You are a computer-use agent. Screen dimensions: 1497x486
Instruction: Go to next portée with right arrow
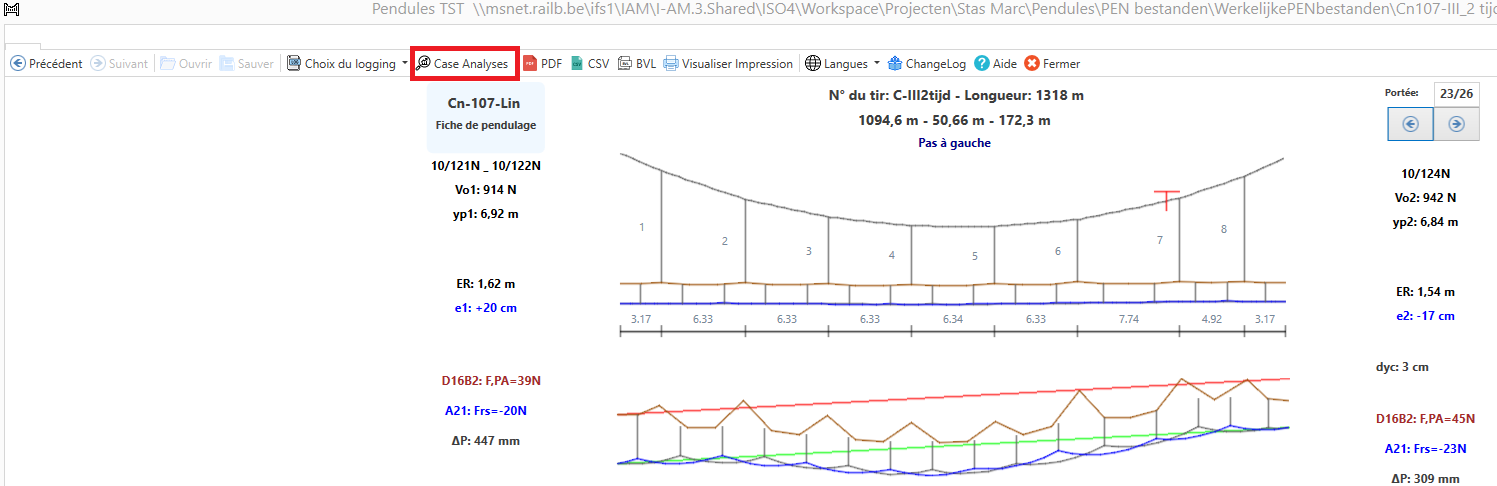pos(1456,124)
